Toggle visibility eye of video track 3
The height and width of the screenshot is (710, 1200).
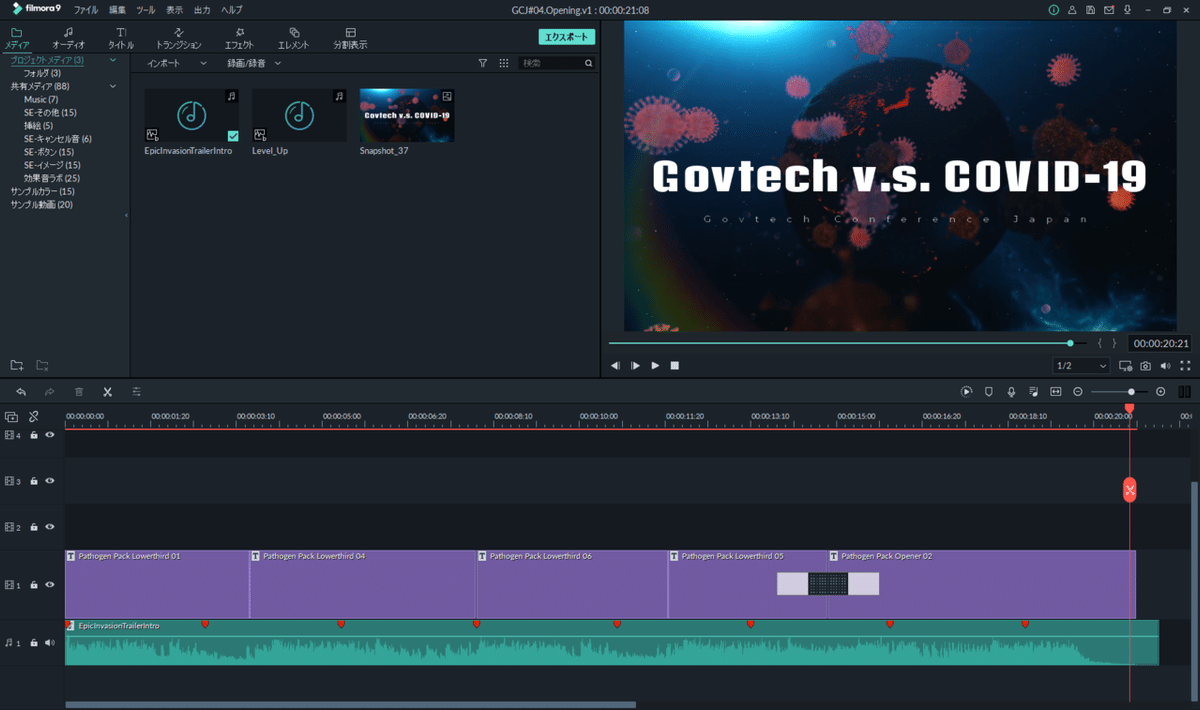point(50,481)
